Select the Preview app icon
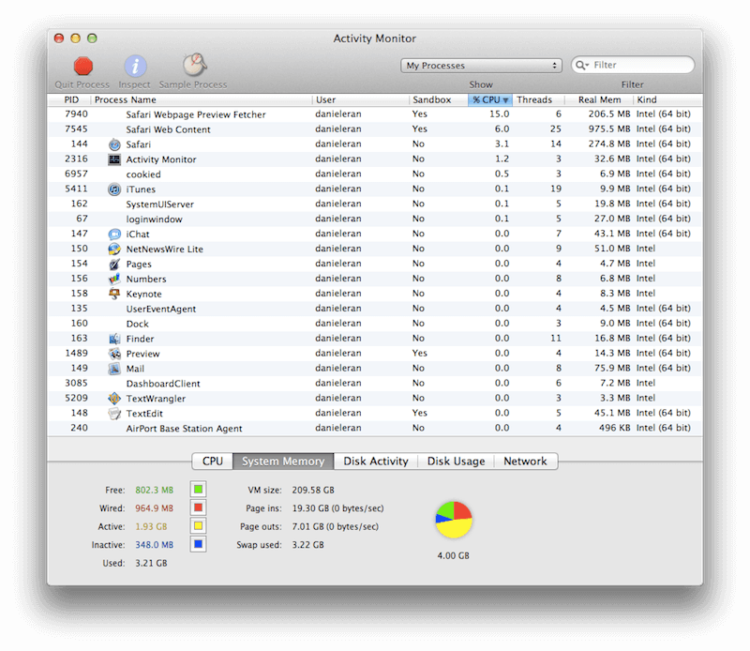Viewport: 750px width, 651px height. [x=114, y=353]
